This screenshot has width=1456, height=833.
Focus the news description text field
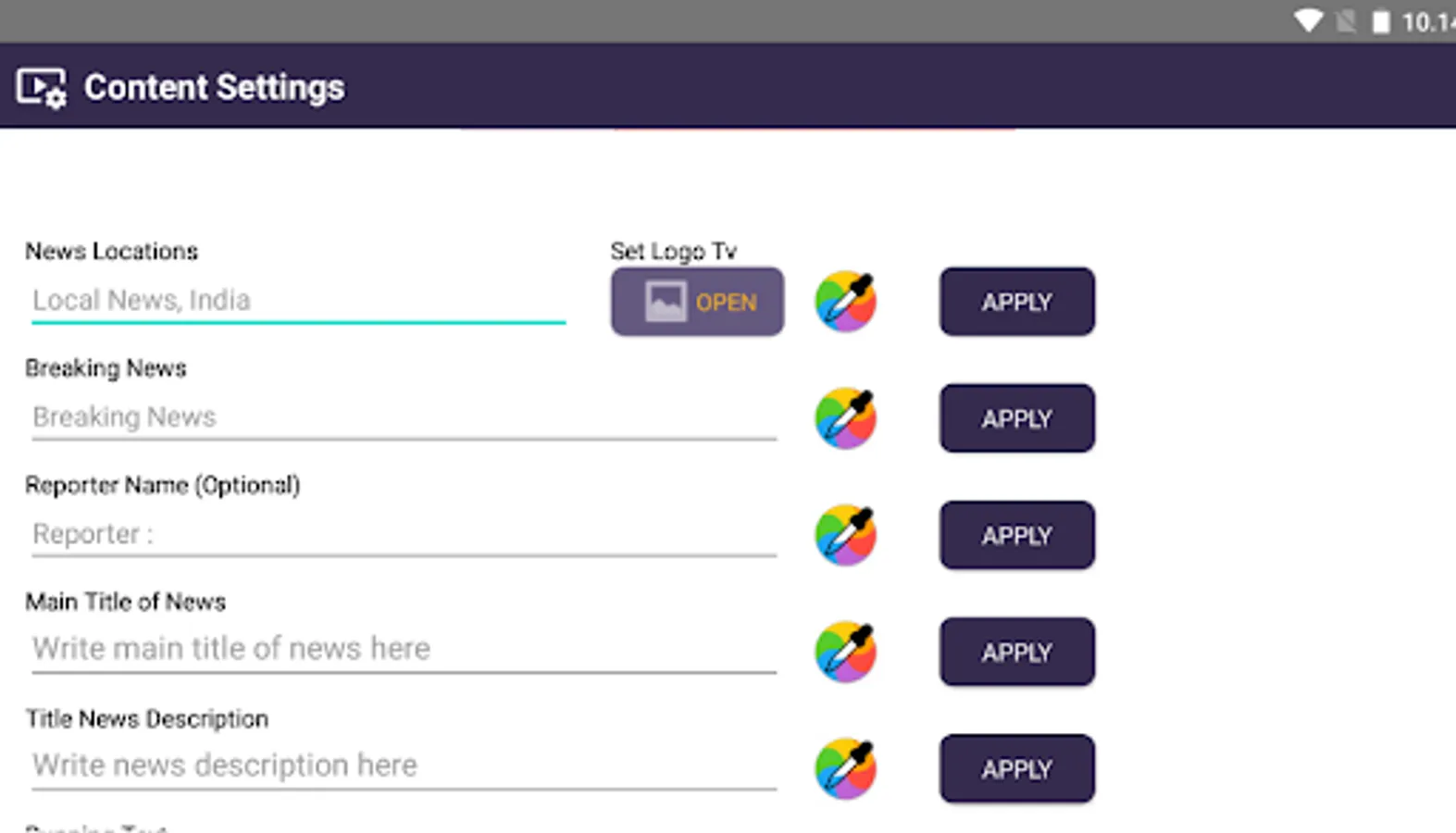point(404,765)
